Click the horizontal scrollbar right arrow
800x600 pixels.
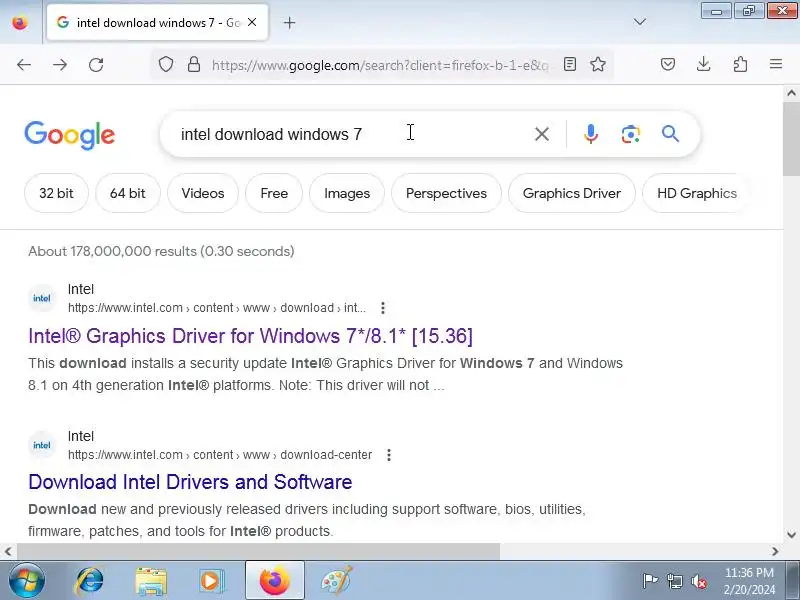coord(775,551)
